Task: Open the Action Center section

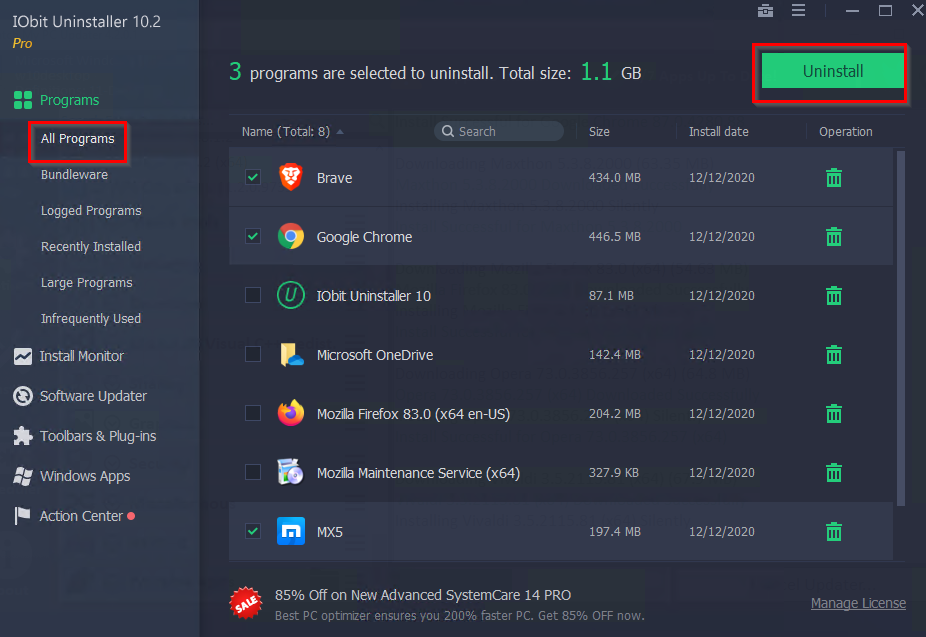Action: point(81,516)
